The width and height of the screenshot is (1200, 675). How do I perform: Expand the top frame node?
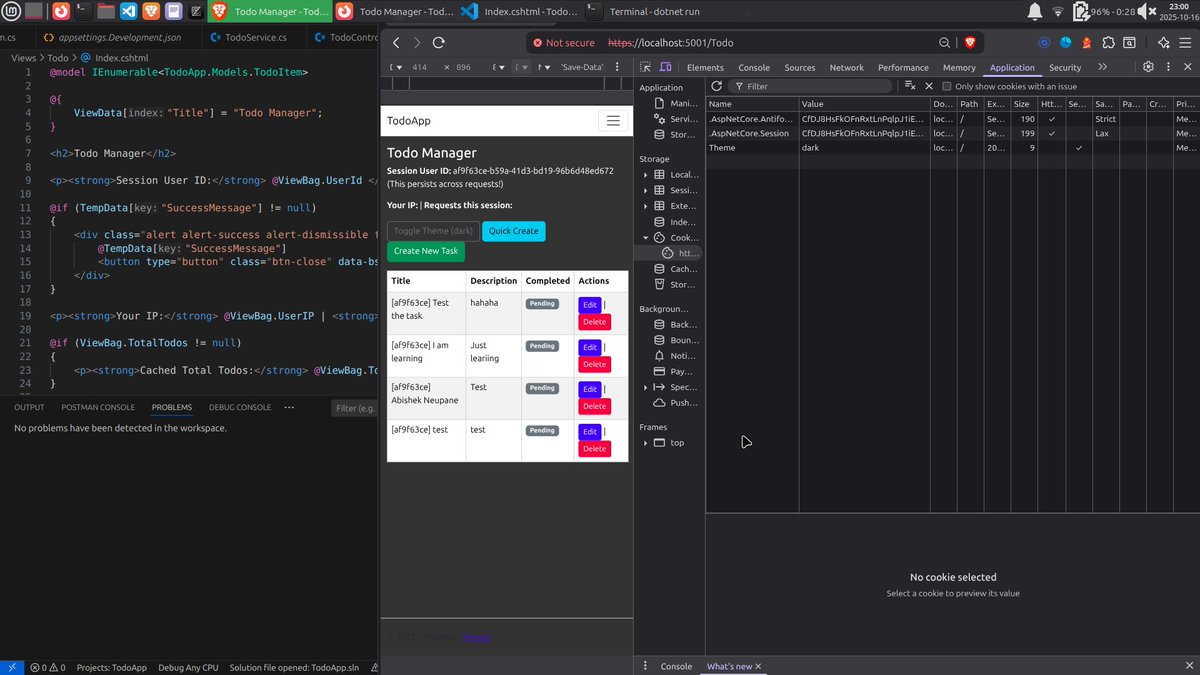(646, 443)
